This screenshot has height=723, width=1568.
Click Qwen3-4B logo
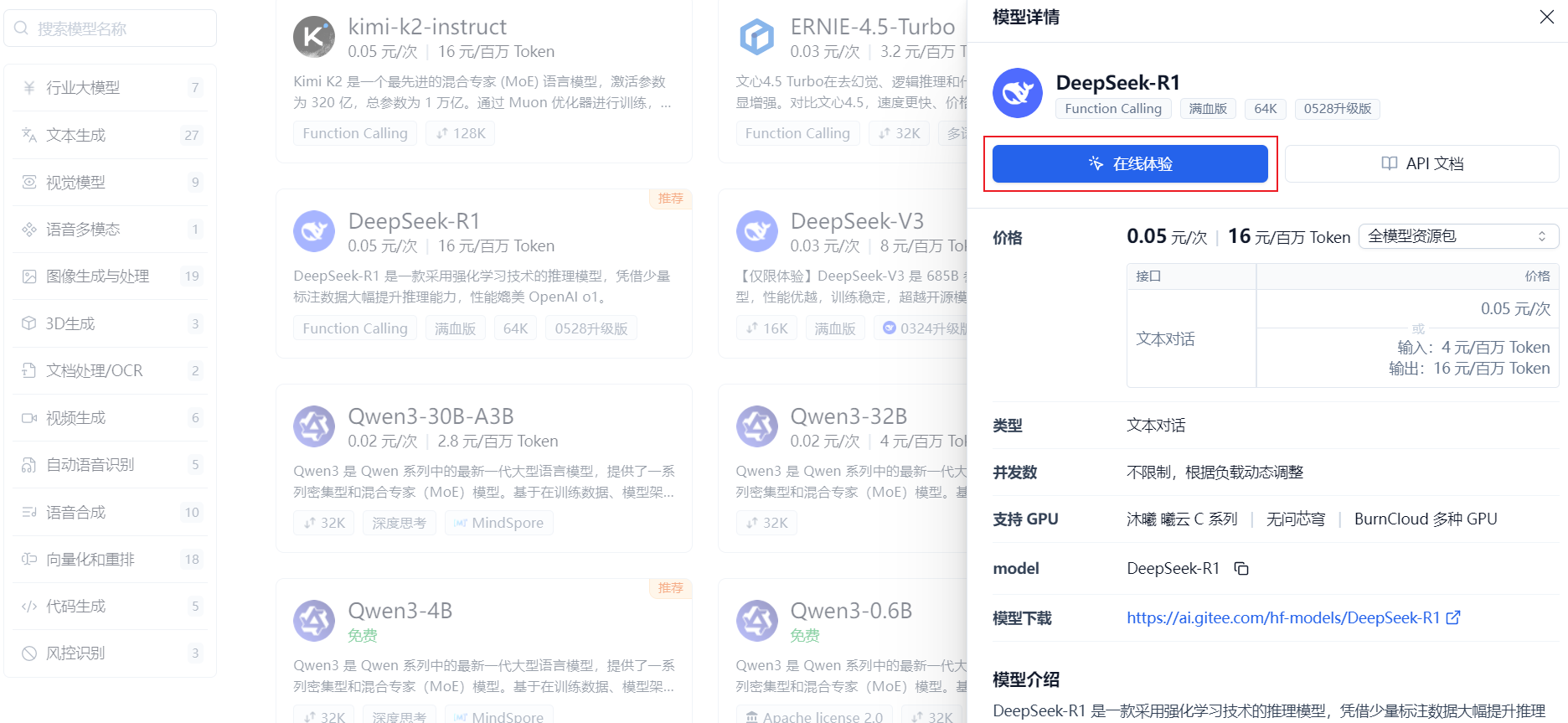(314, 621)
